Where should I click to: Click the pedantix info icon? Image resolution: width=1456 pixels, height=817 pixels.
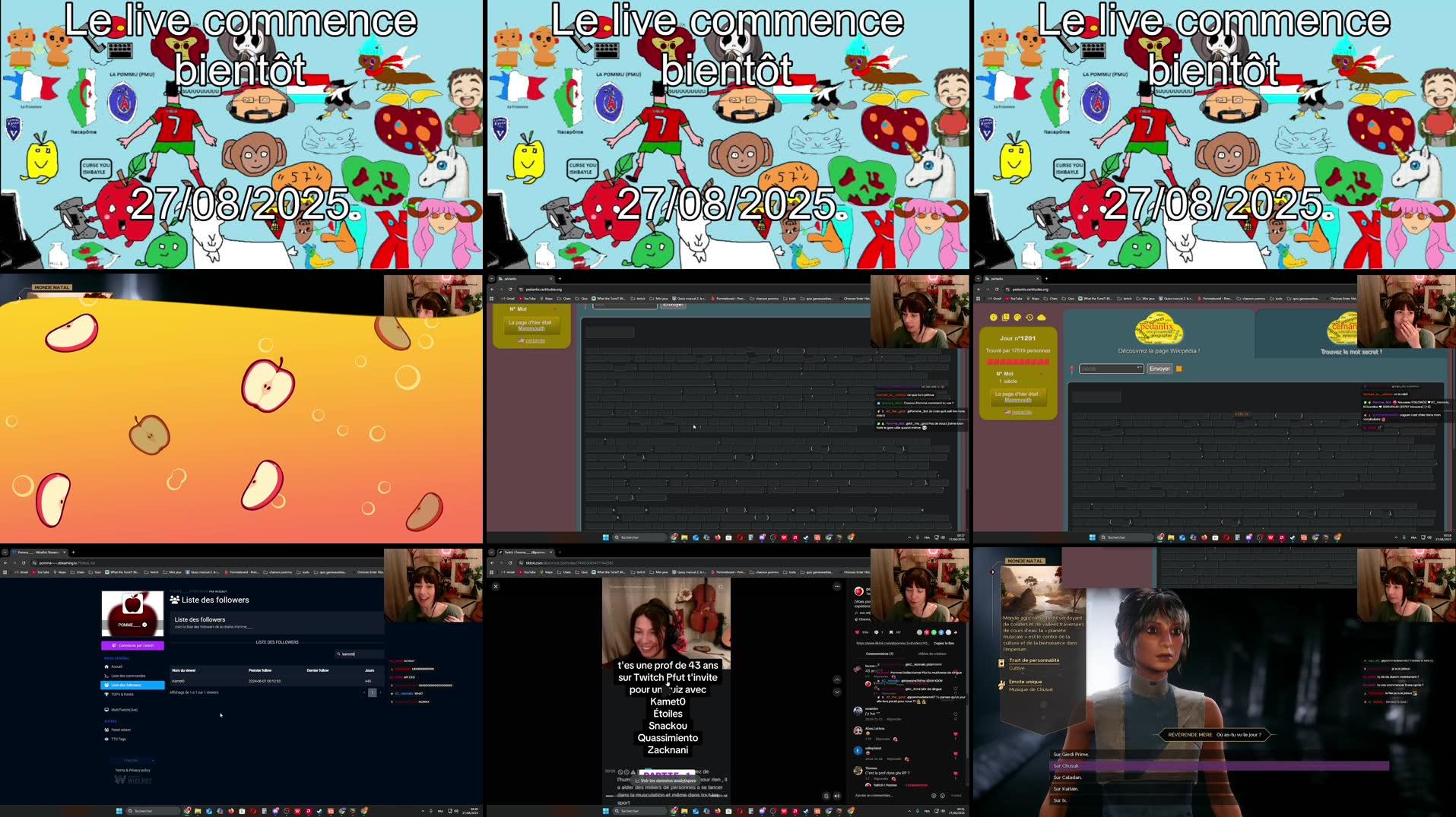993,317
